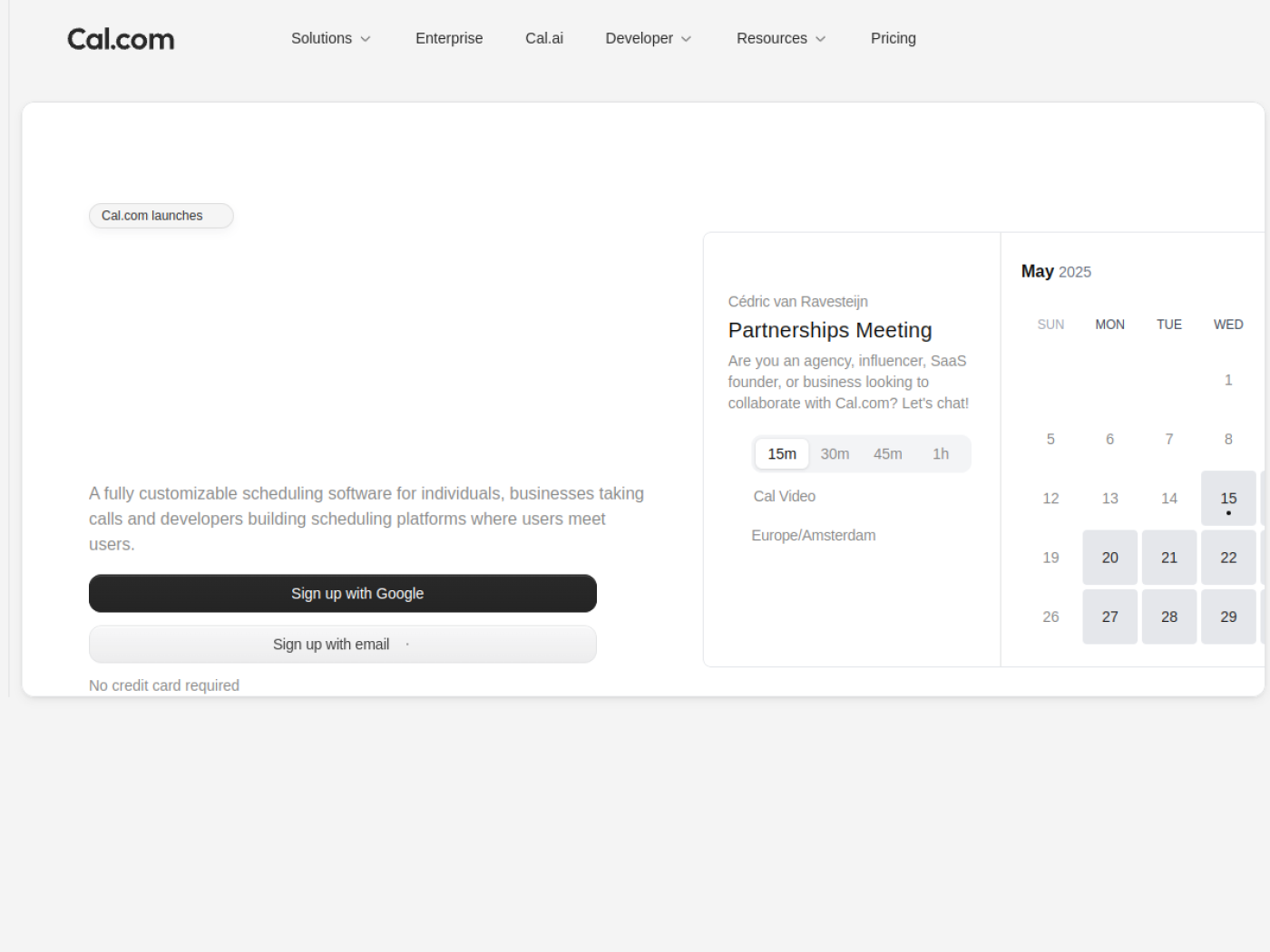Expand the Resources dropdown
Image resolution: width=1270 pixels, height=952 pixels.
click(x=781, y=38)
